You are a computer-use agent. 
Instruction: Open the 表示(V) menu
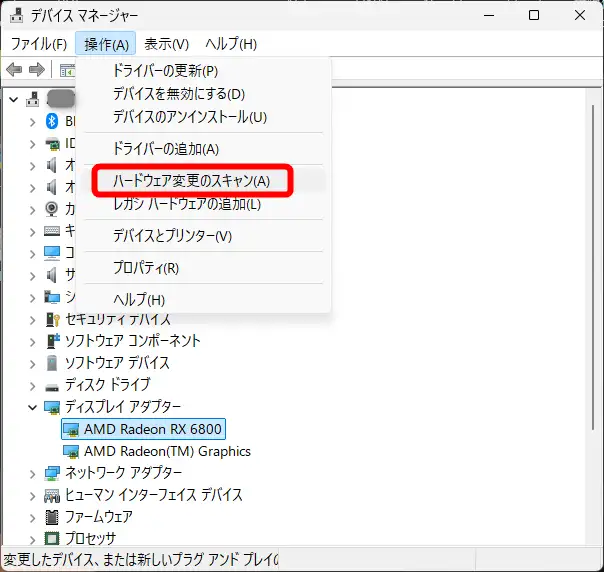pyautogui.click(x=166, y=44)
